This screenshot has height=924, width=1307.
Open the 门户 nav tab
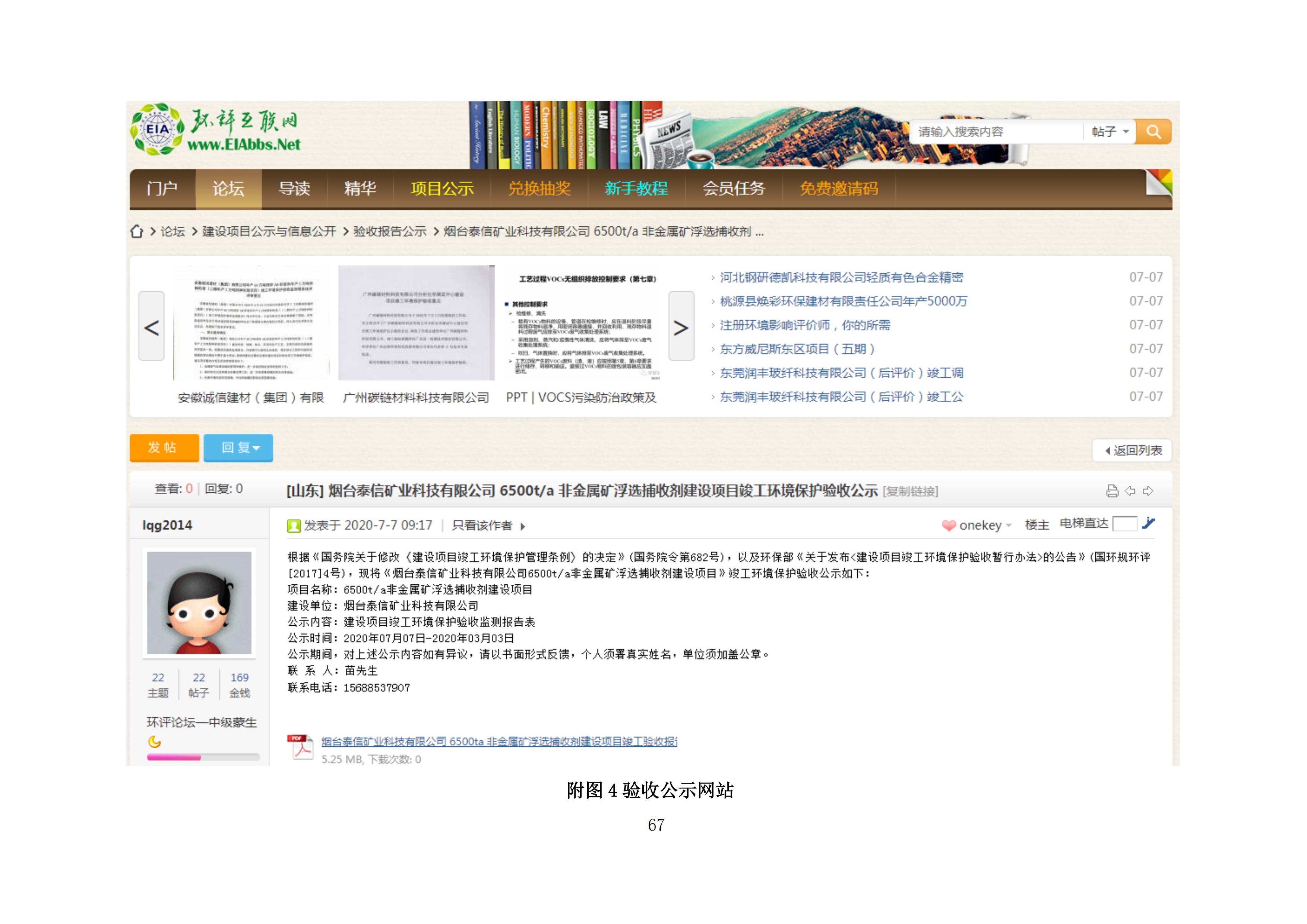(162, 188)
